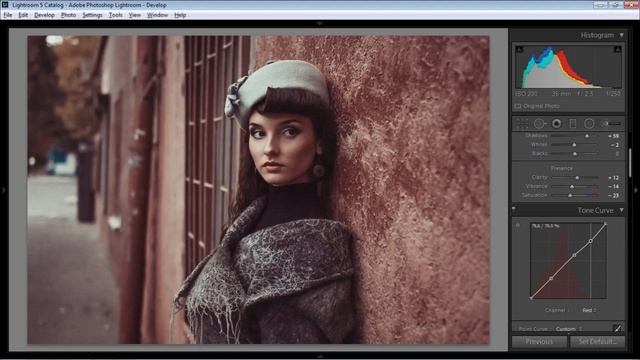
Task: Collapse the Tone Curve panel
Action: click(621, 210)
